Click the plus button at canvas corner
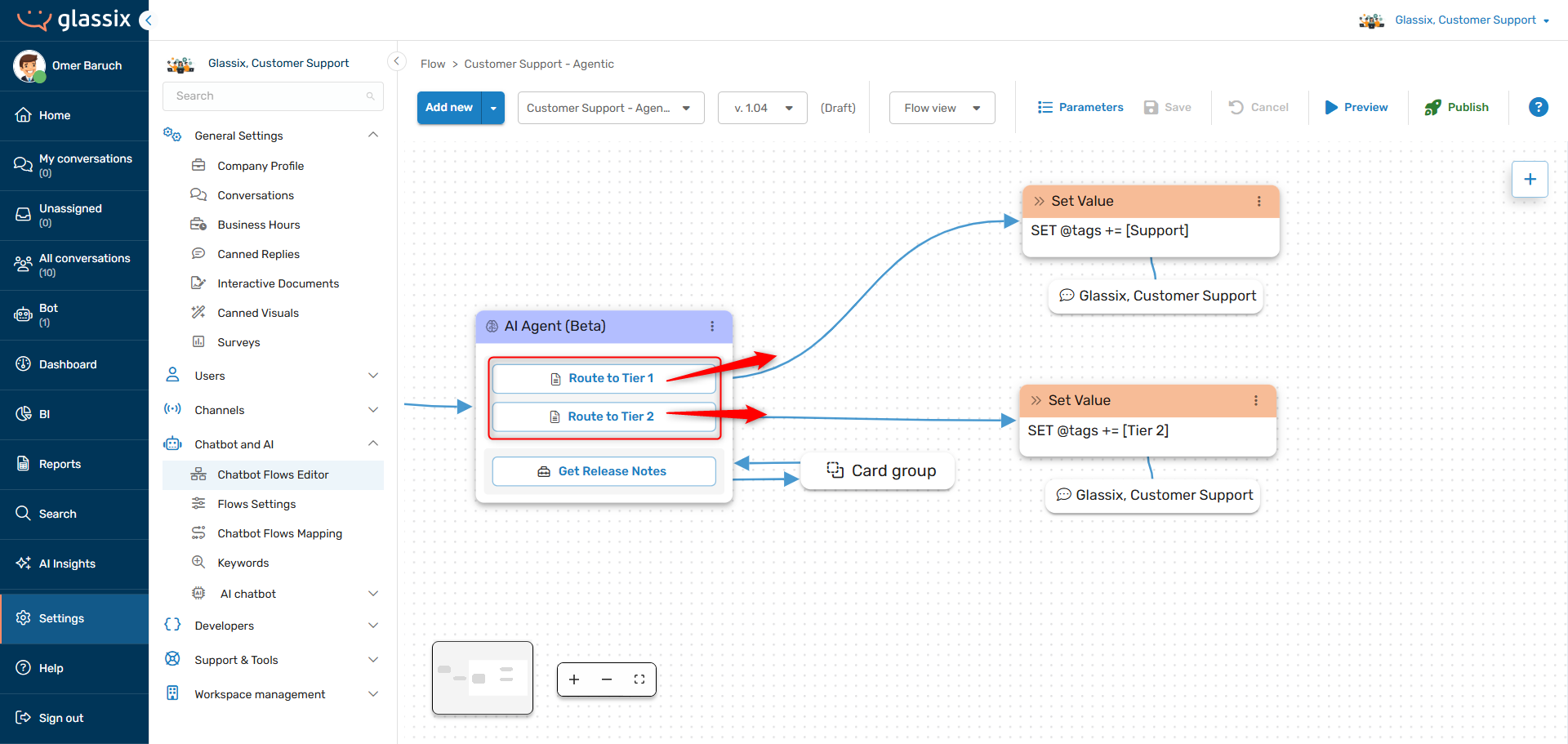The image size is (1568, 744). (1530, 179)
